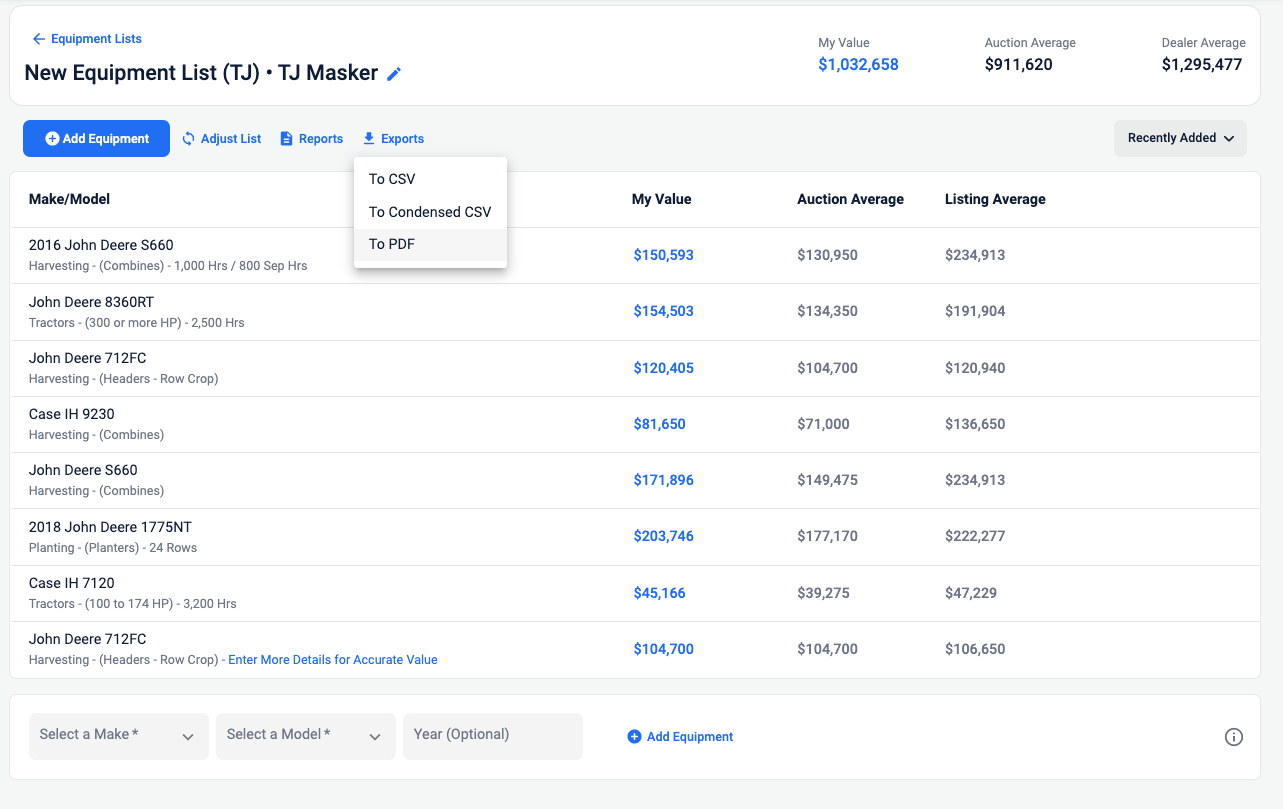Image resolution: width=1283 pixels, height=809 pixels.
Task: Click Auction Average value $39,275
Action: point(823,593)
